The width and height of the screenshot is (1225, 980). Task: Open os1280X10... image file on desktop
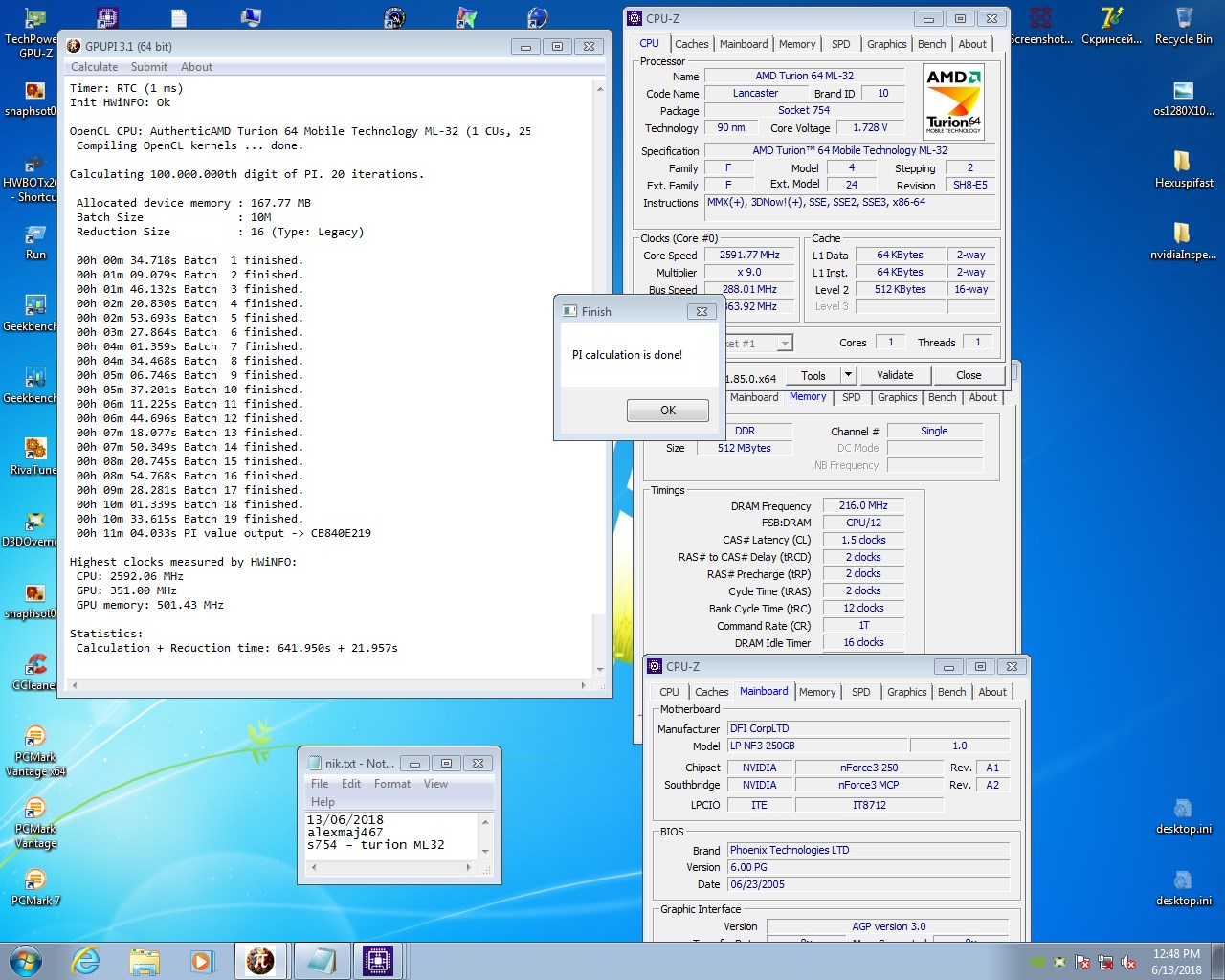tap(1184, 97)
